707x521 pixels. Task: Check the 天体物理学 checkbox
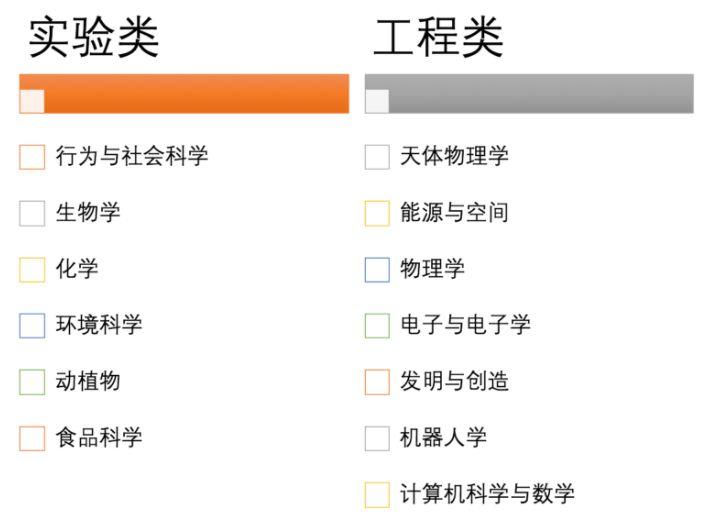point(377,157)
